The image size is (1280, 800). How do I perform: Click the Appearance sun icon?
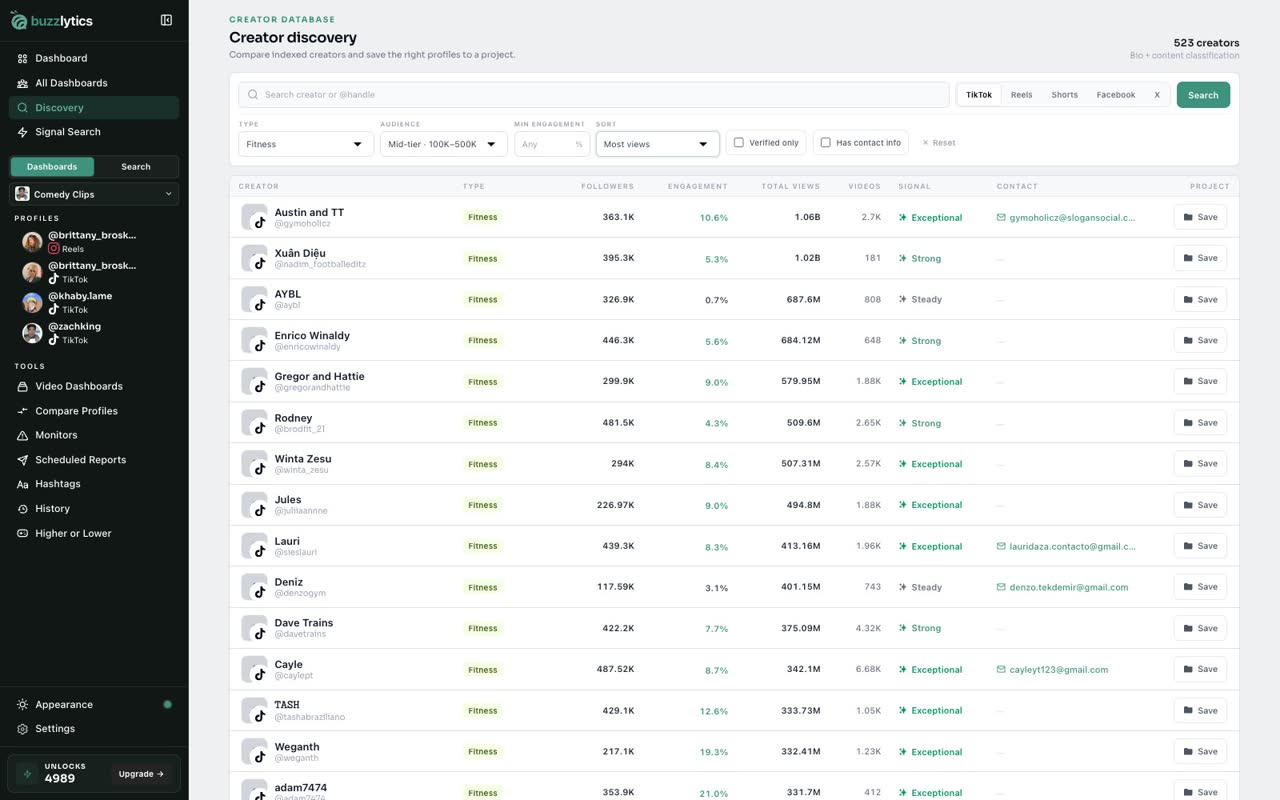pos(22,704)
